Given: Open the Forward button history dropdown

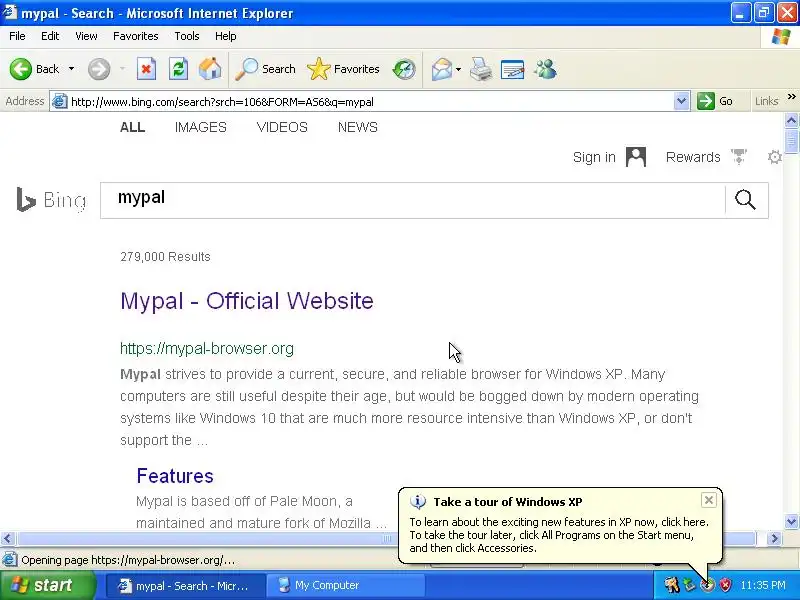Looking at the screenshot, I should click(x=122, y=69).
